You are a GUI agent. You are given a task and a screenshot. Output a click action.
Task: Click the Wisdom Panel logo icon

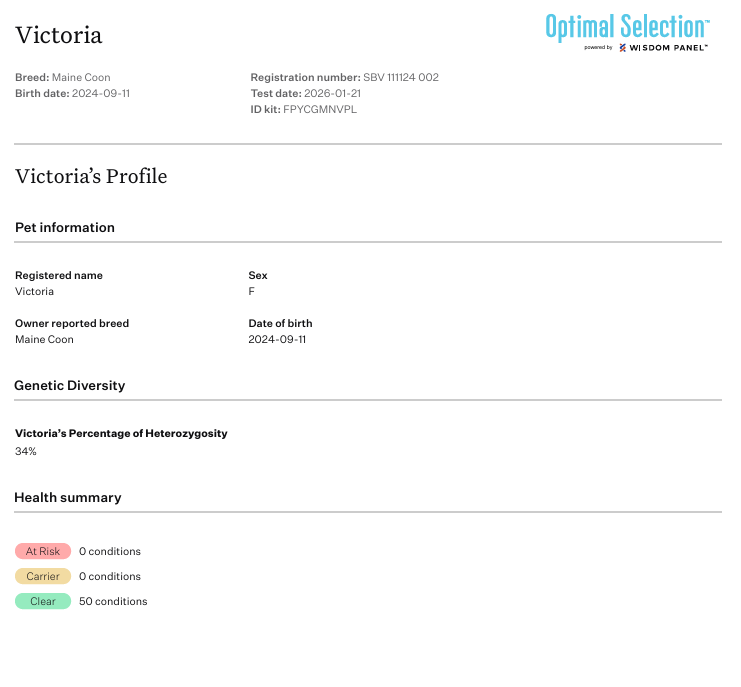pos(623,48)
